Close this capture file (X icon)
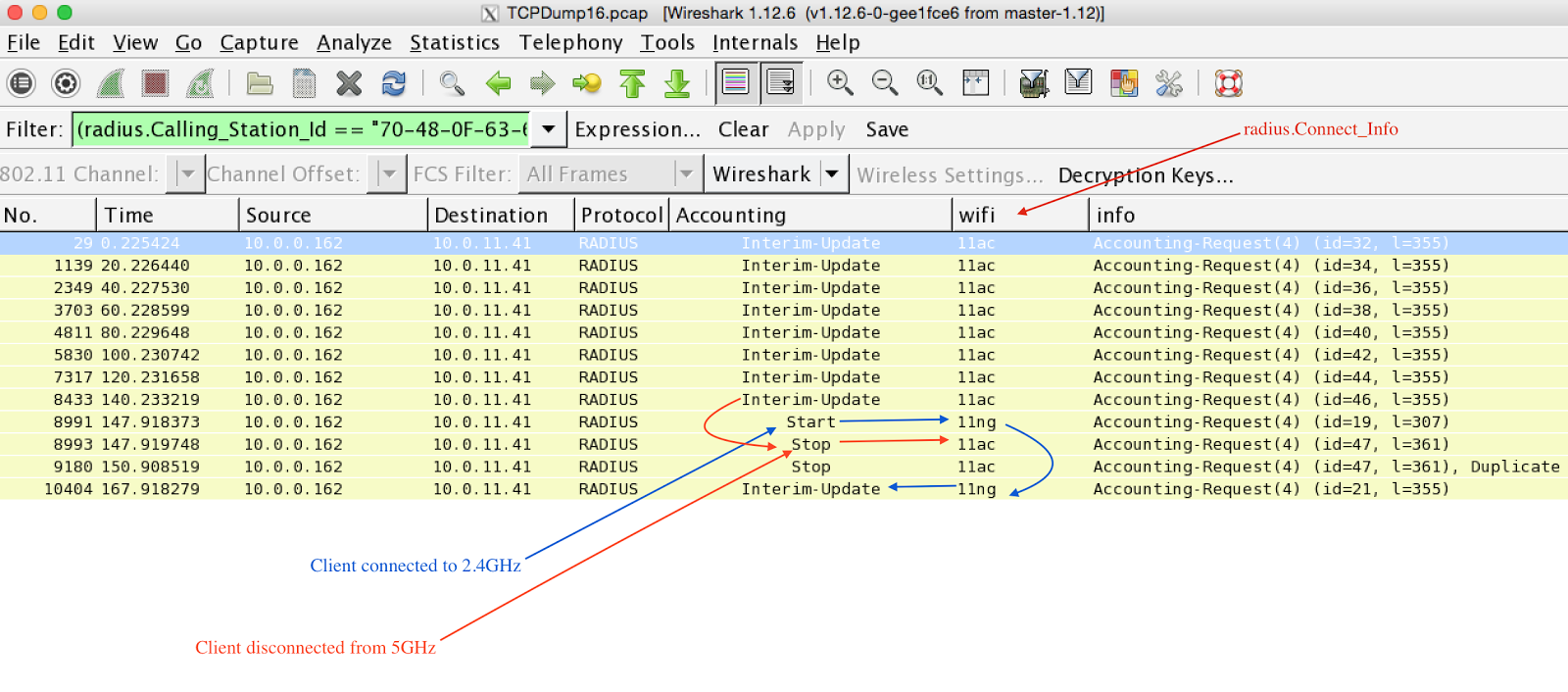The height and width of the screenshot is (692, 1568). click(349, 83)
